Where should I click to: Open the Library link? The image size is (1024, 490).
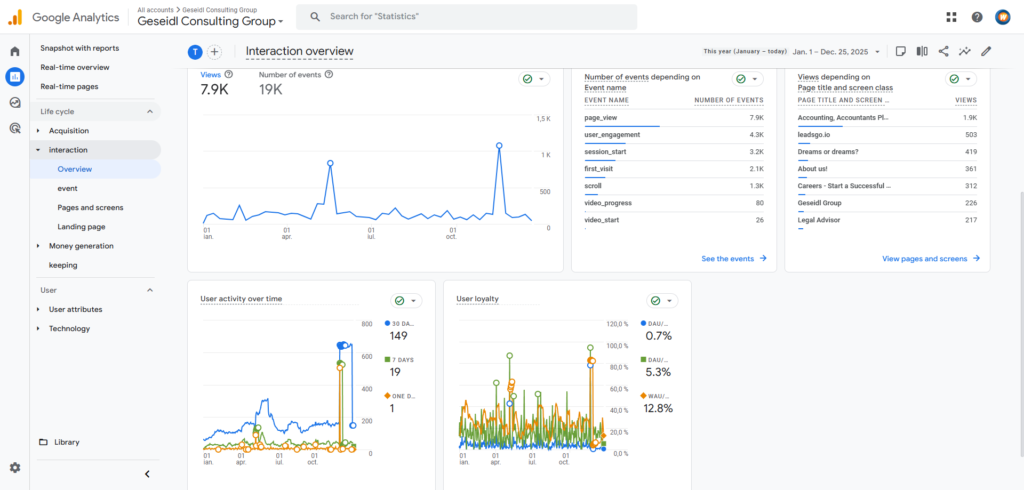67,442
